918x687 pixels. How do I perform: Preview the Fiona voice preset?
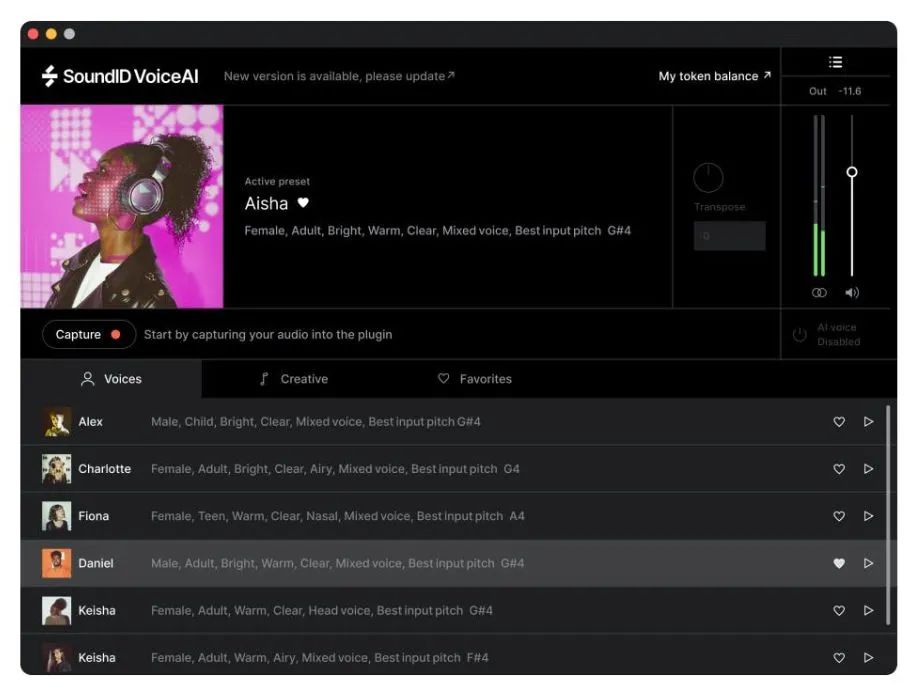coord(868,516)
